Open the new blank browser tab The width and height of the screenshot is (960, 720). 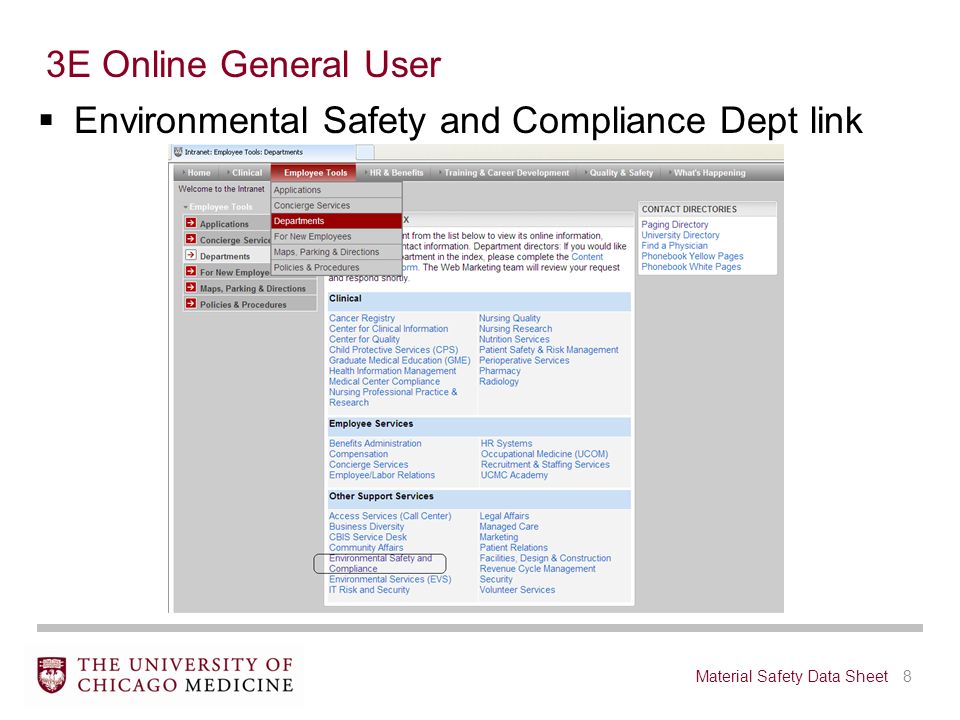click(x=365, y=152)
